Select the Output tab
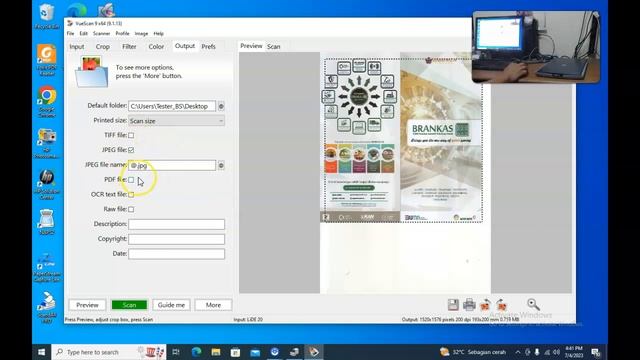The width and height of the screenshot is (640, 360). (x=185, y=46)
